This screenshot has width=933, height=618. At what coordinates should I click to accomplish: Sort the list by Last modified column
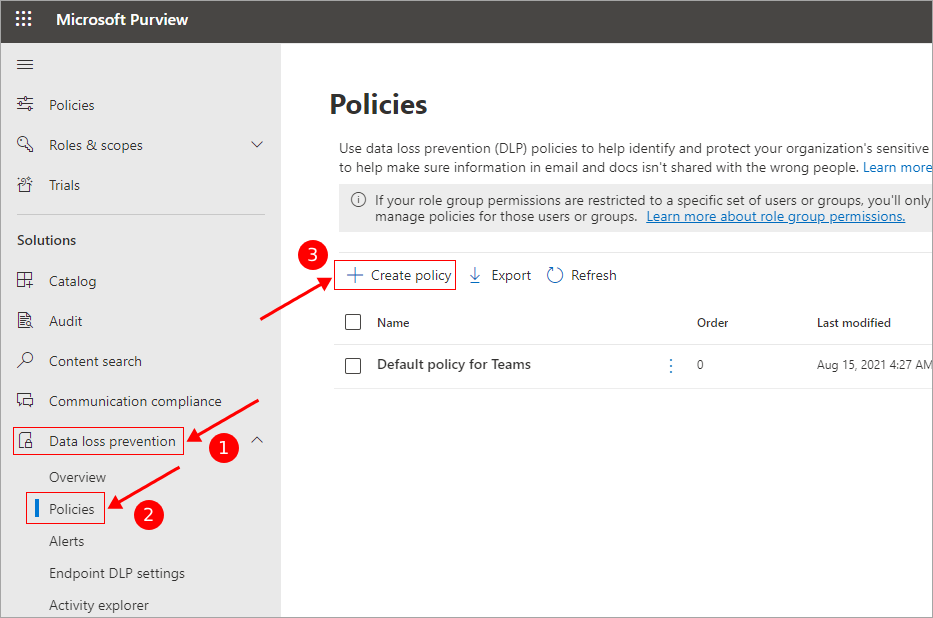point(853,323)
